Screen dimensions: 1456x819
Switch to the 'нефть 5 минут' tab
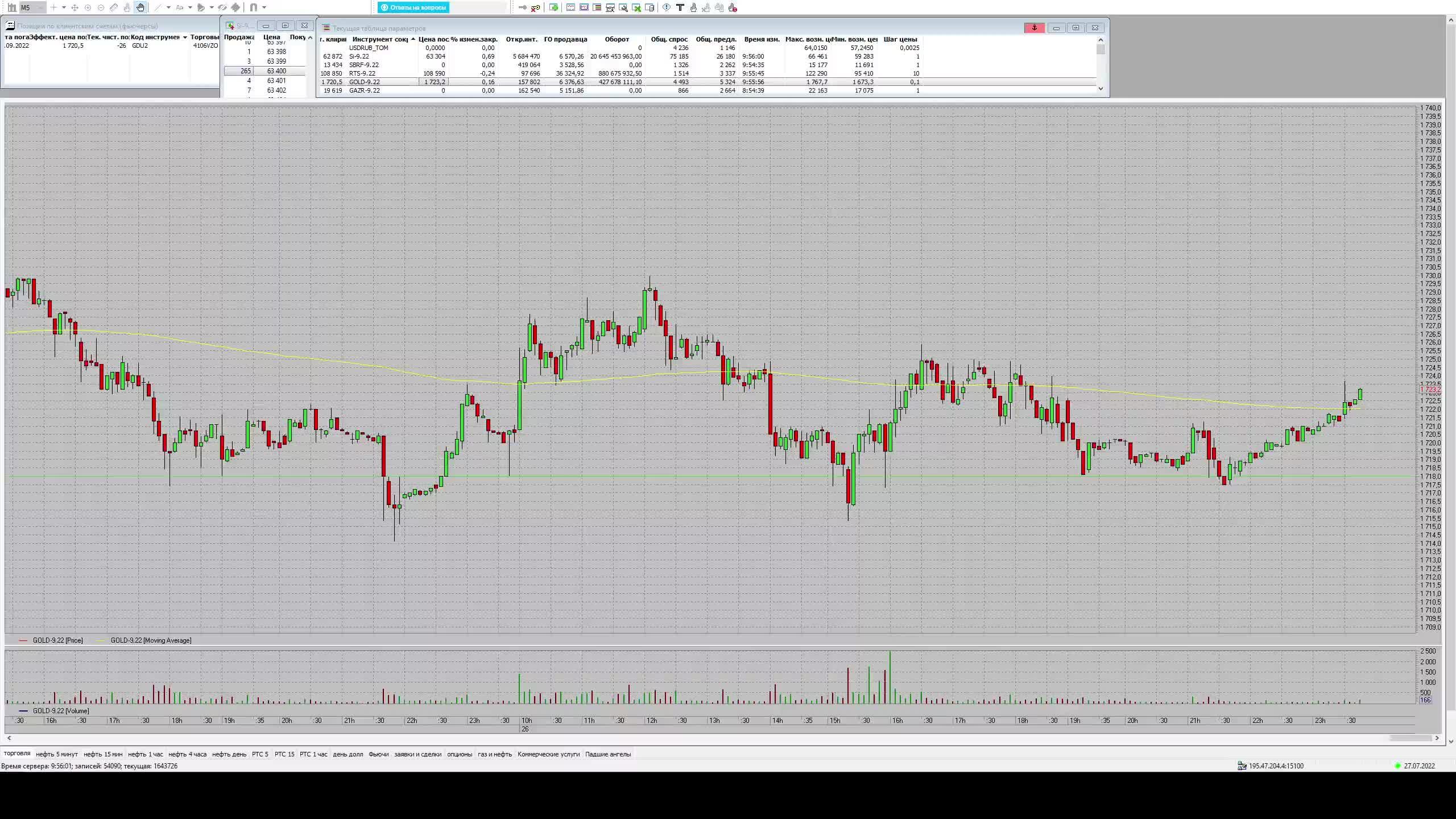(57, 754)
